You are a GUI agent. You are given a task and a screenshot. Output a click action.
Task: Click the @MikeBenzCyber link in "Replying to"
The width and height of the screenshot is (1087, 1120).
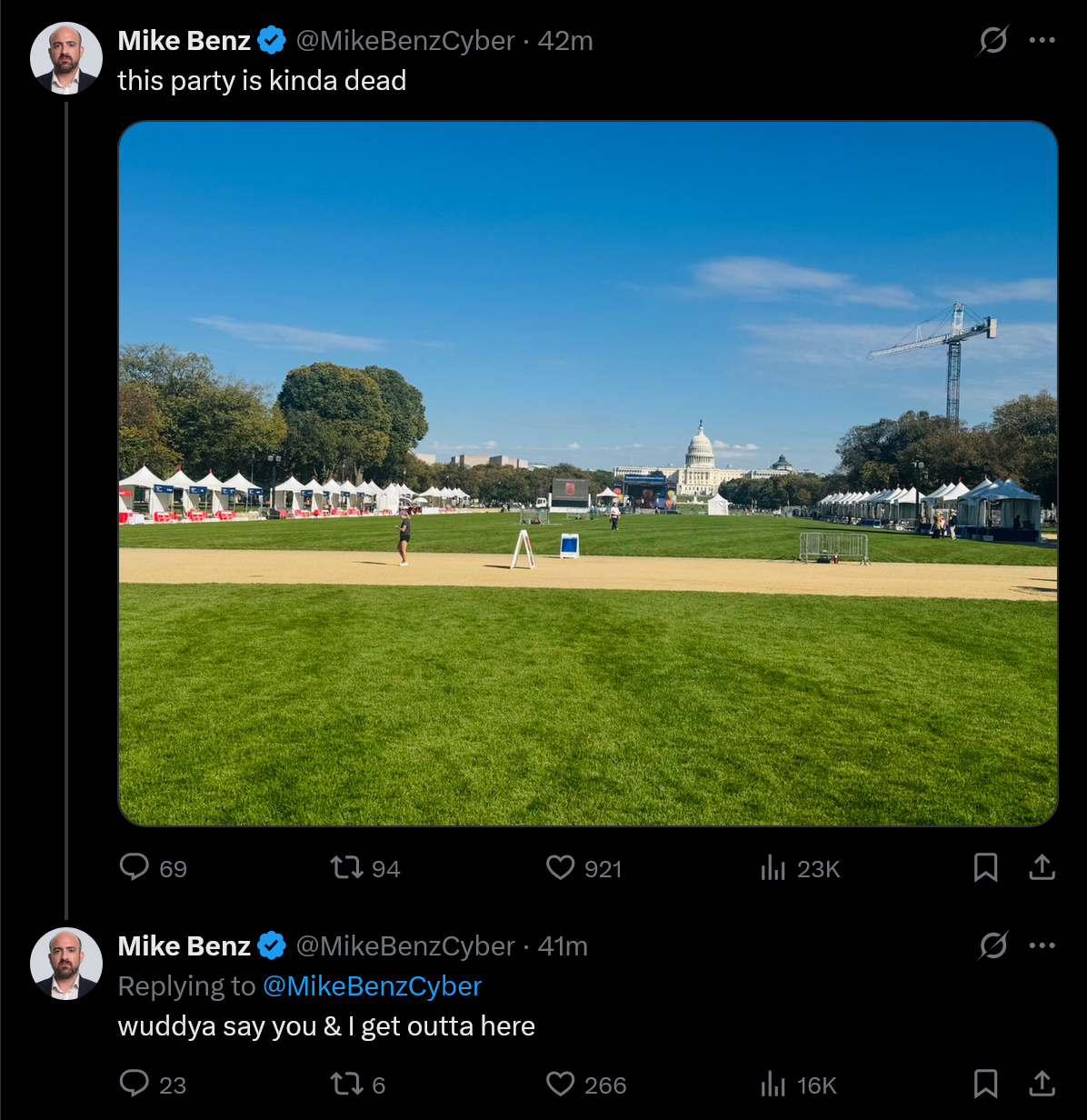[372, 986]
